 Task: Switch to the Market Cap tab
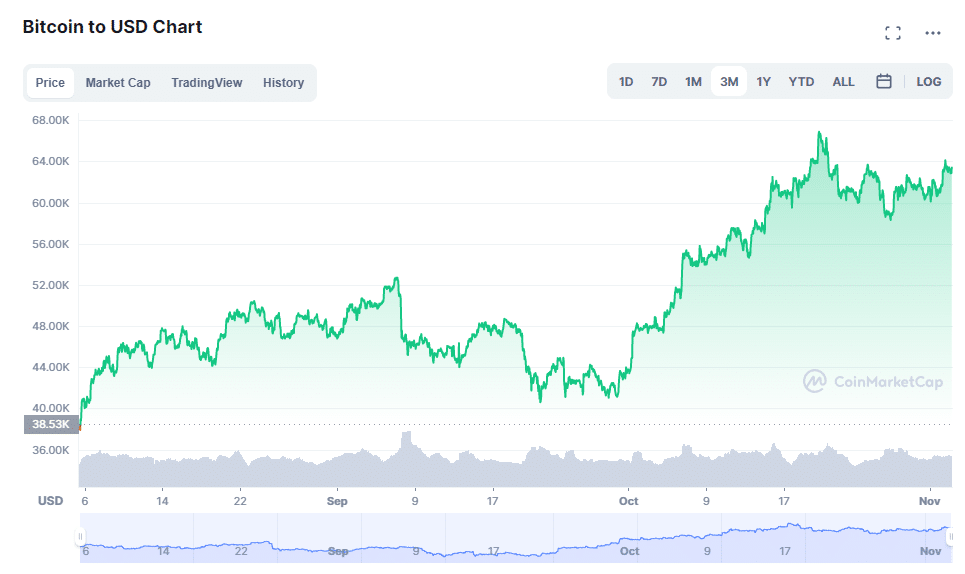click(118, 83)
